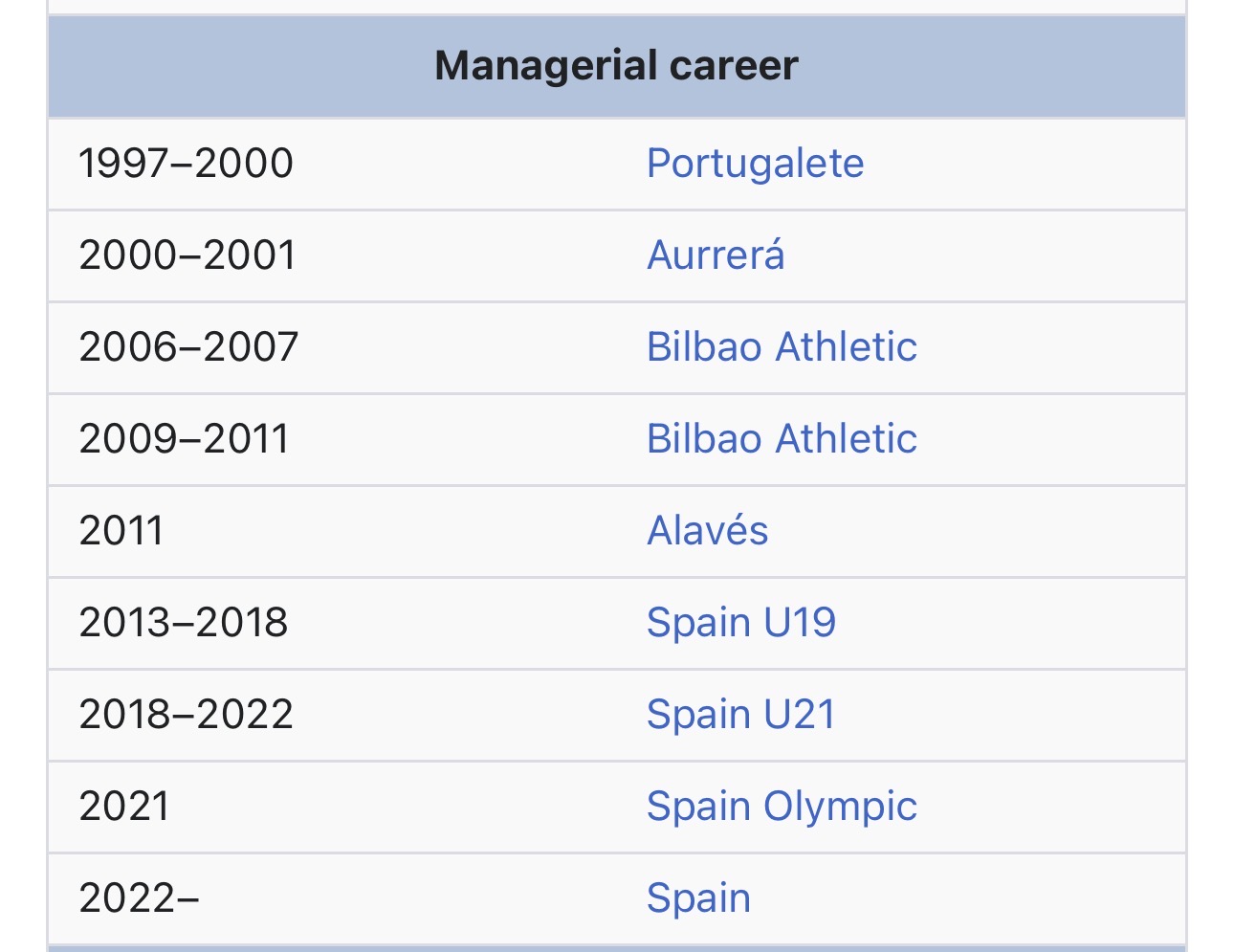Click the blue section bar below Spain row
The image size is (1234, 952).
pos(617,948)
